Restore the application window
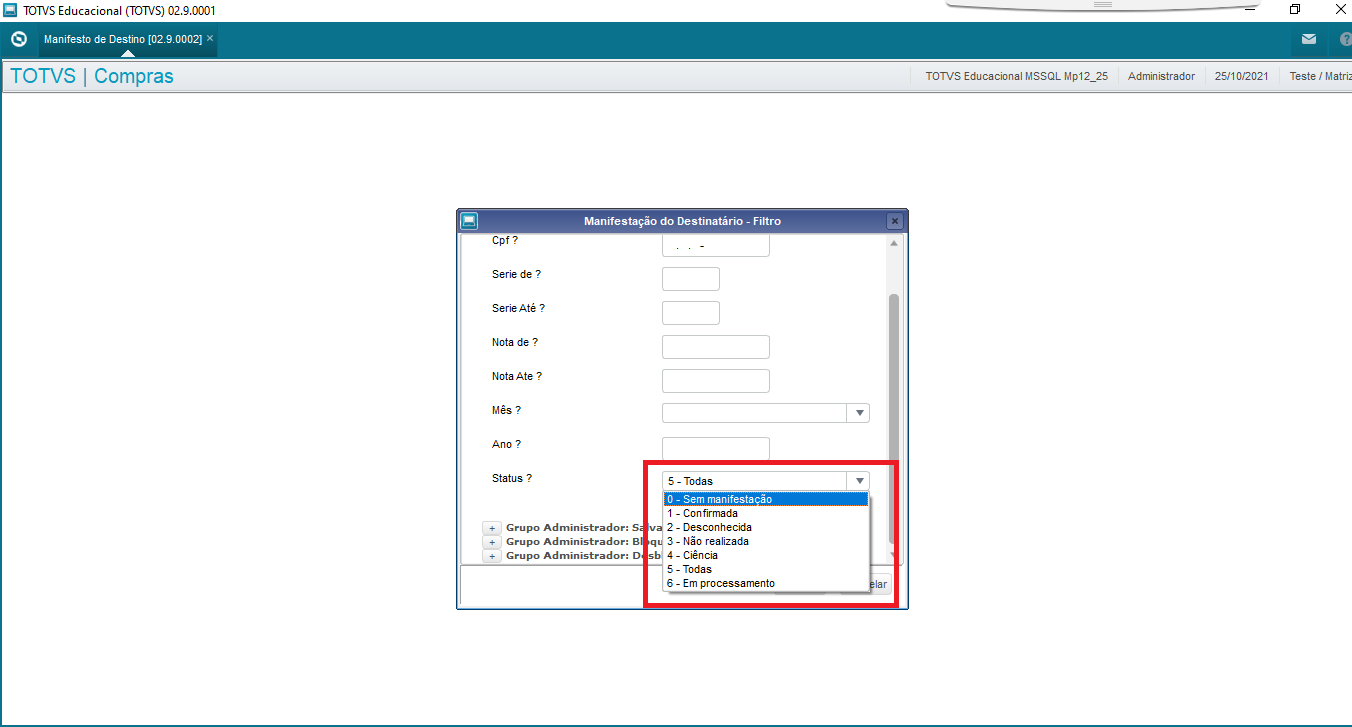 [1295, 9]
